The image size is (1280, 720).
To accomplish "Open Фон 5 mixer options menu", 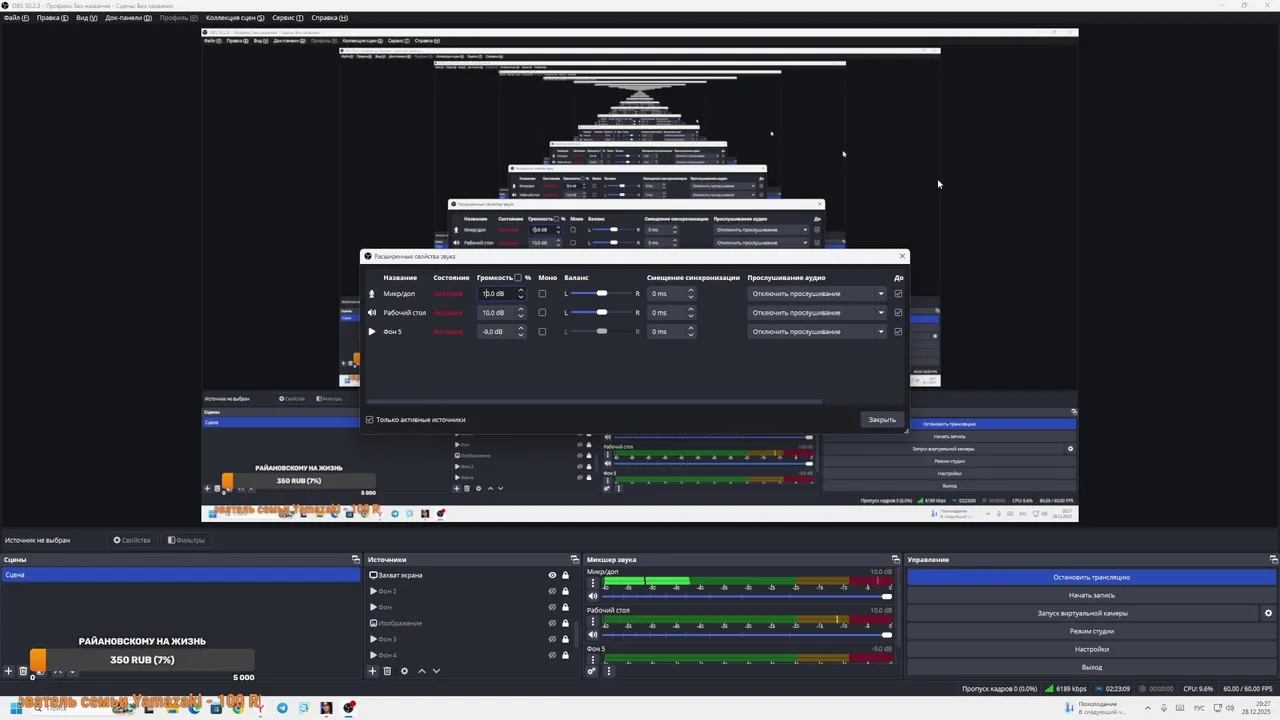I will [592, 658].
